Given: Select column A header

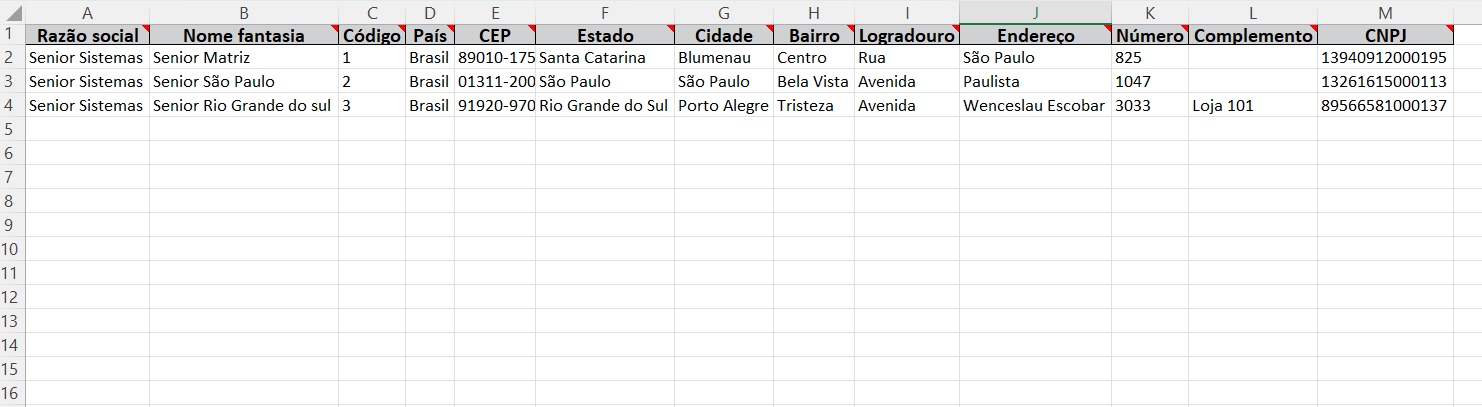Looking at the screenshot, I should [x=87, y=12].
